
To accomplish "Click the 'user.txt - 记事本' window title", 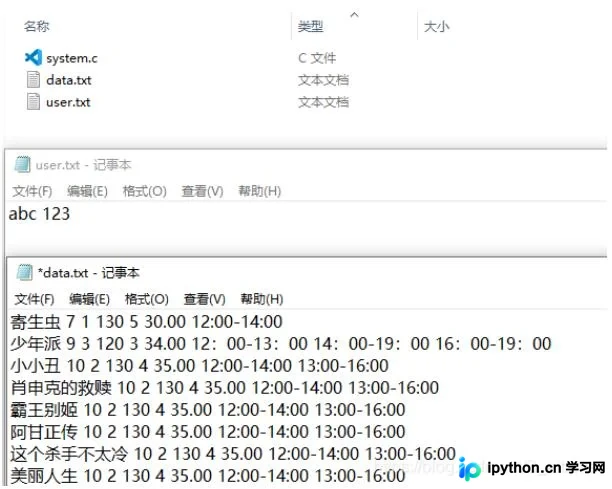I will (84, 165).
